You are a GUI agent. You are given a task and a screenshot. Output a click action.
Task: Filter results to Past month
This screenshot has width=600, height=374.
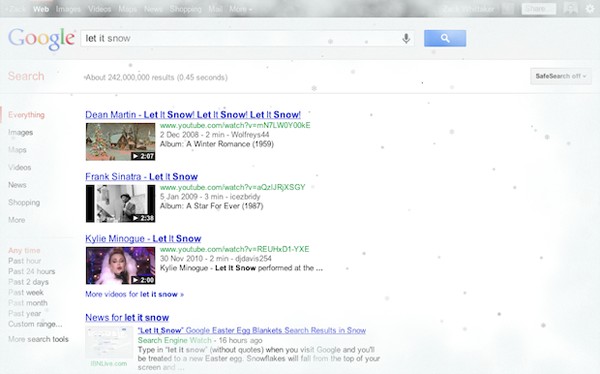28,303
